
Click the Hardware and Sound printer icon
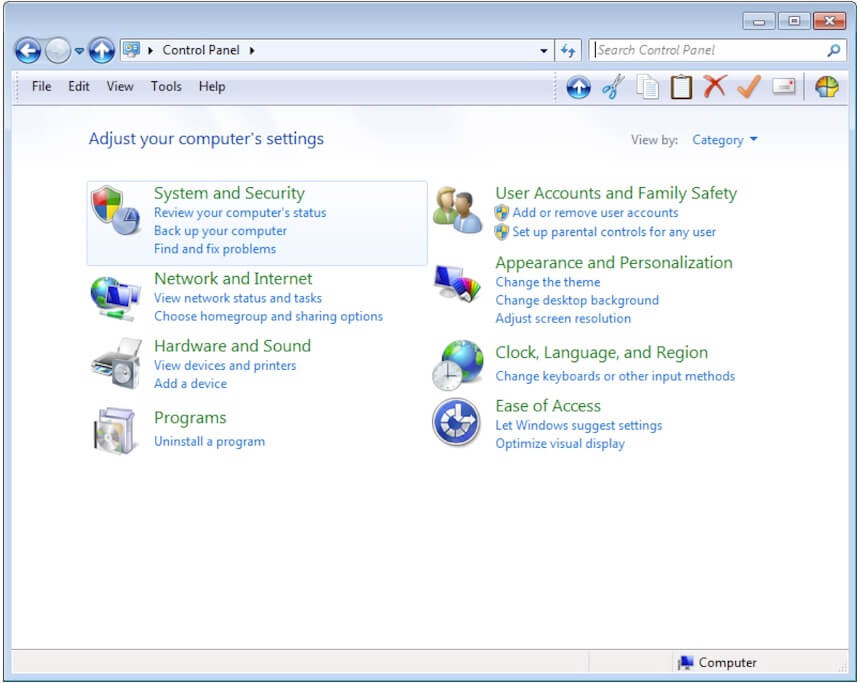(116, 363)
